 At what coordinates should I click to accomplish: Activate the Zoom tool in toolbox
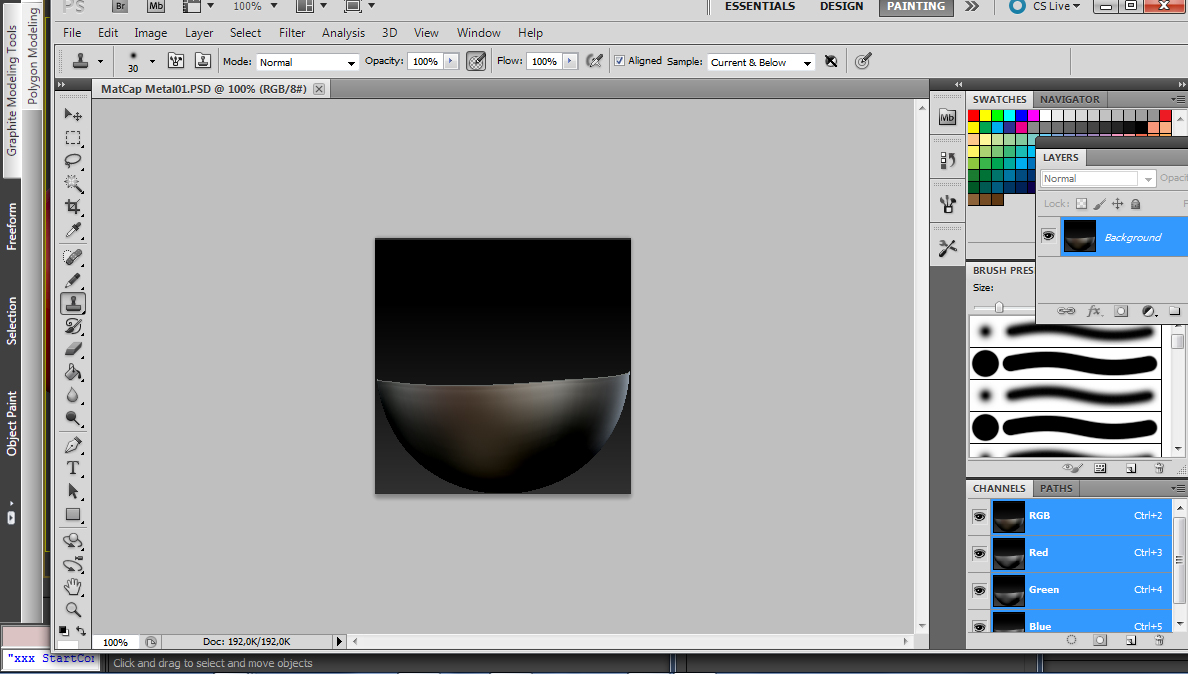(73, 609)
